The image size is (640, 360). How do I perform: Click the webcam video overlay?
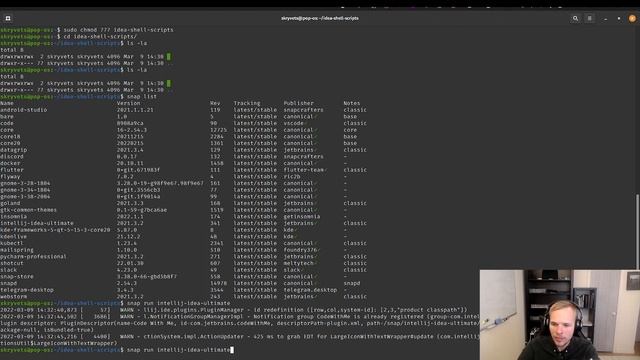[560, 314]
